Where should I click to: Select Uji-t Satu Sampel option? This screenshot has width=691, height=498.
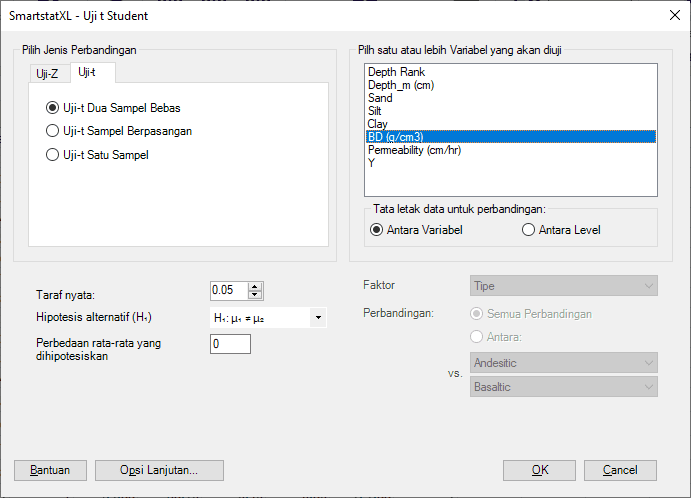tap(52, 155)
